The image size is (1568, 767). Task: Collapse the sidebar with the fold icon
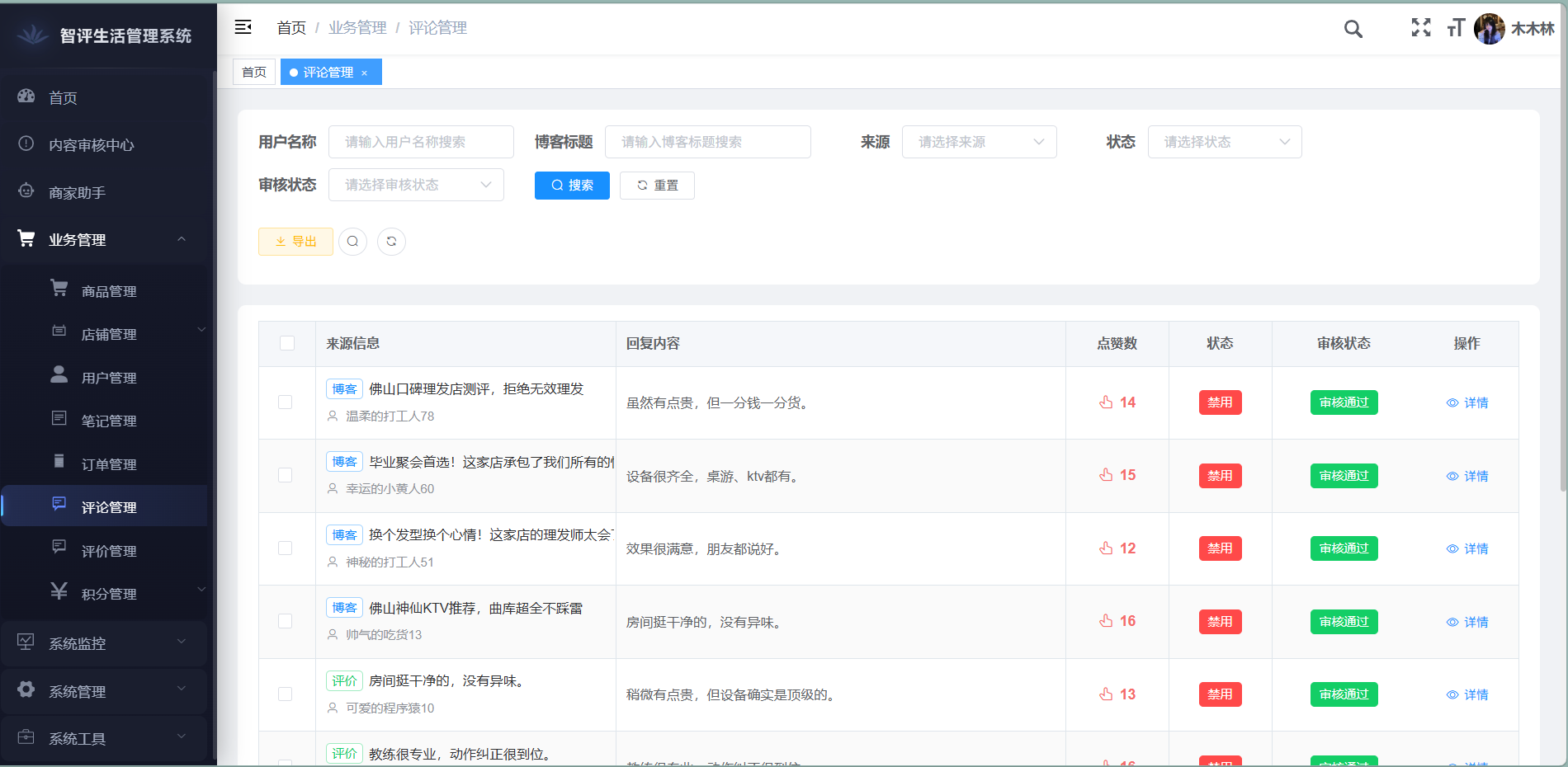click(x=243, y=27)
